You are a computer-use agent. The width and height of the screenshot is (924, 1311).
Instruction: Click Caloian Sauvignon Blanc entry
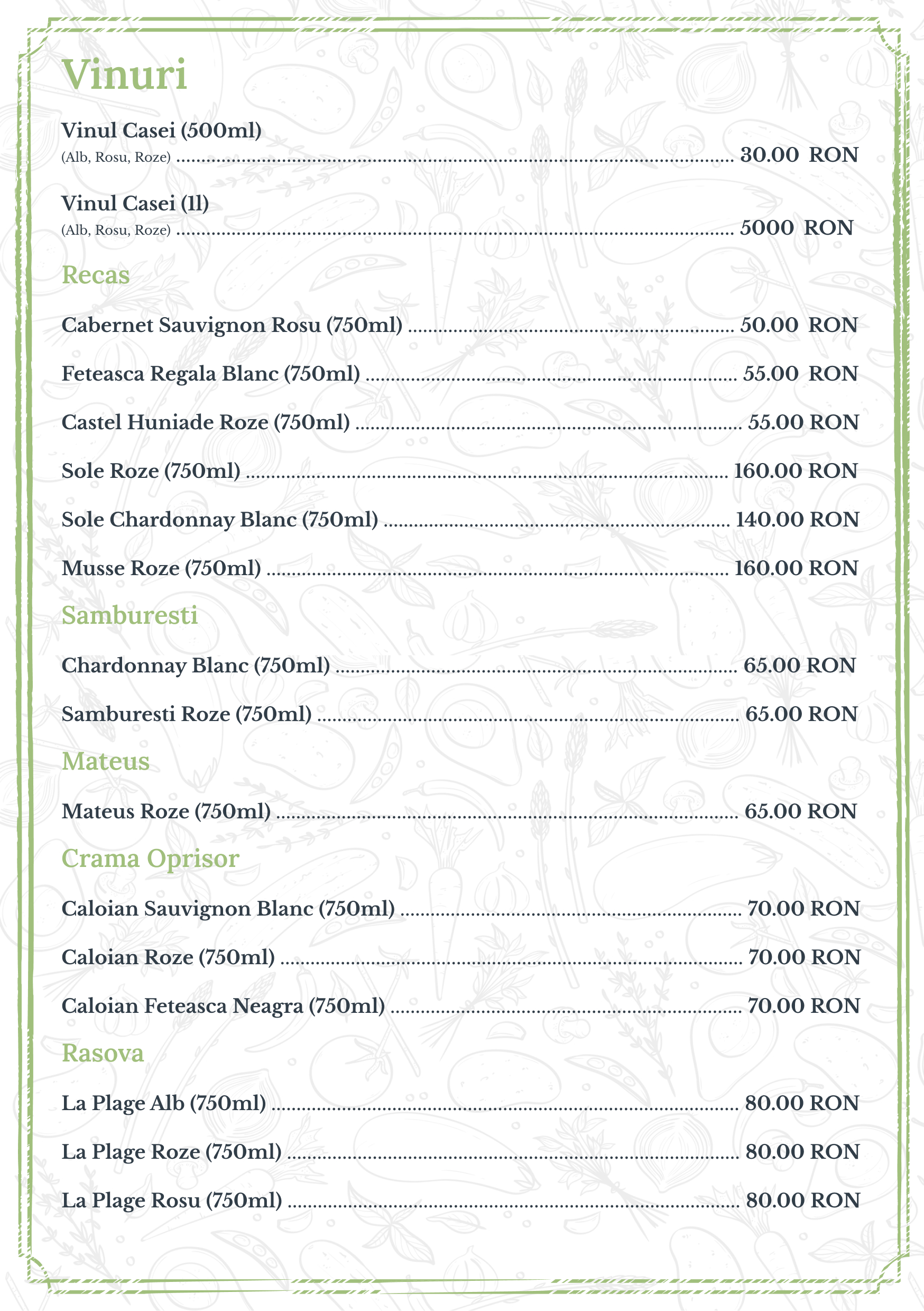tap(228, 909)
